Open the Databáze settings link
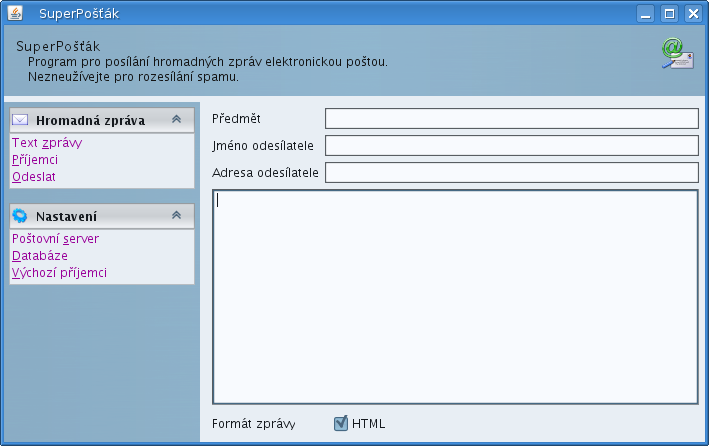709x446 pixels. pos(40,256)
